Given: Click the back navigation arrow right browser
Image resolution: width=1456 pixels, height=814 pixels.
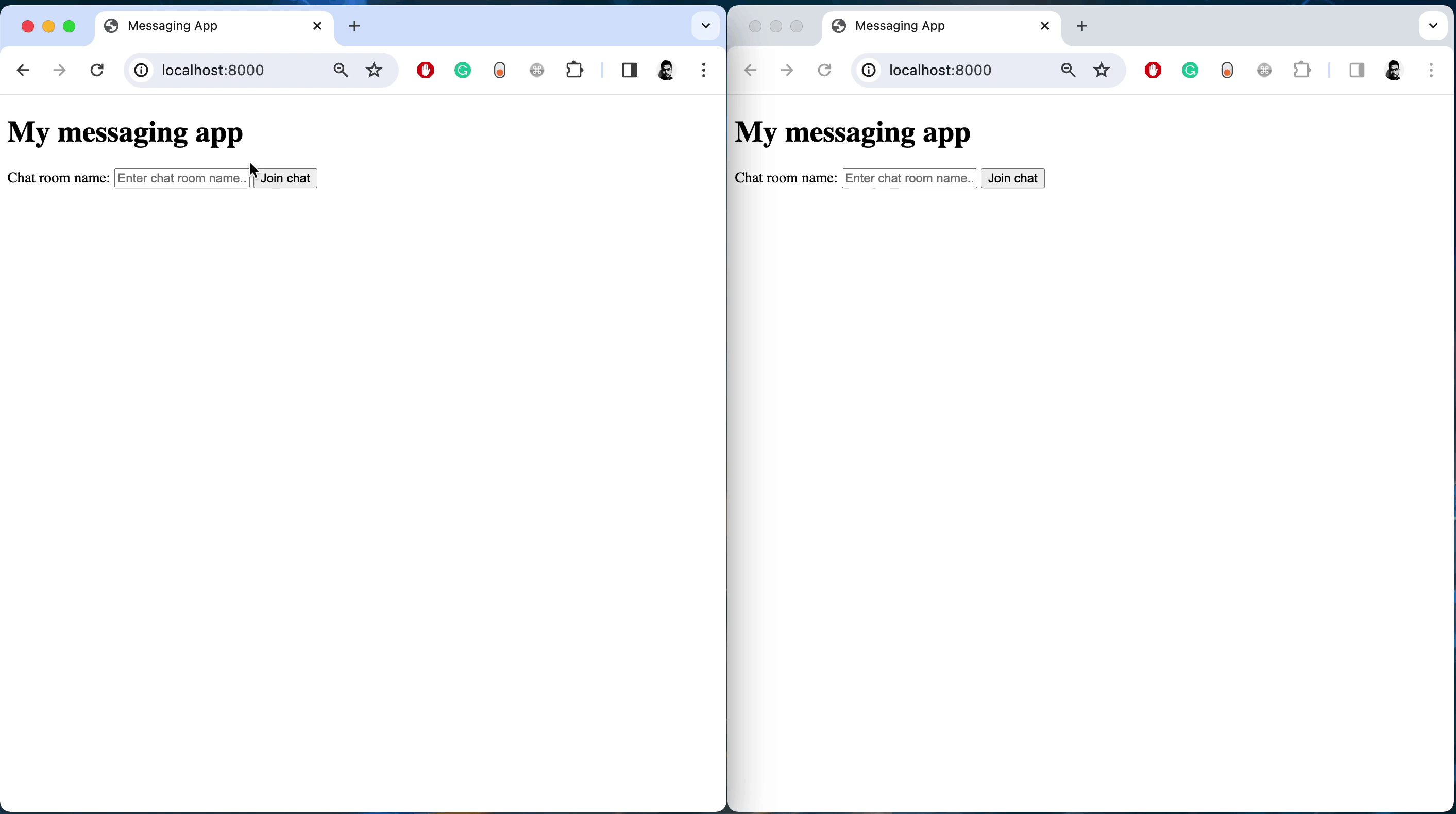Looking at the screenshot, I should pyautogui.click(x=750, y=70).
